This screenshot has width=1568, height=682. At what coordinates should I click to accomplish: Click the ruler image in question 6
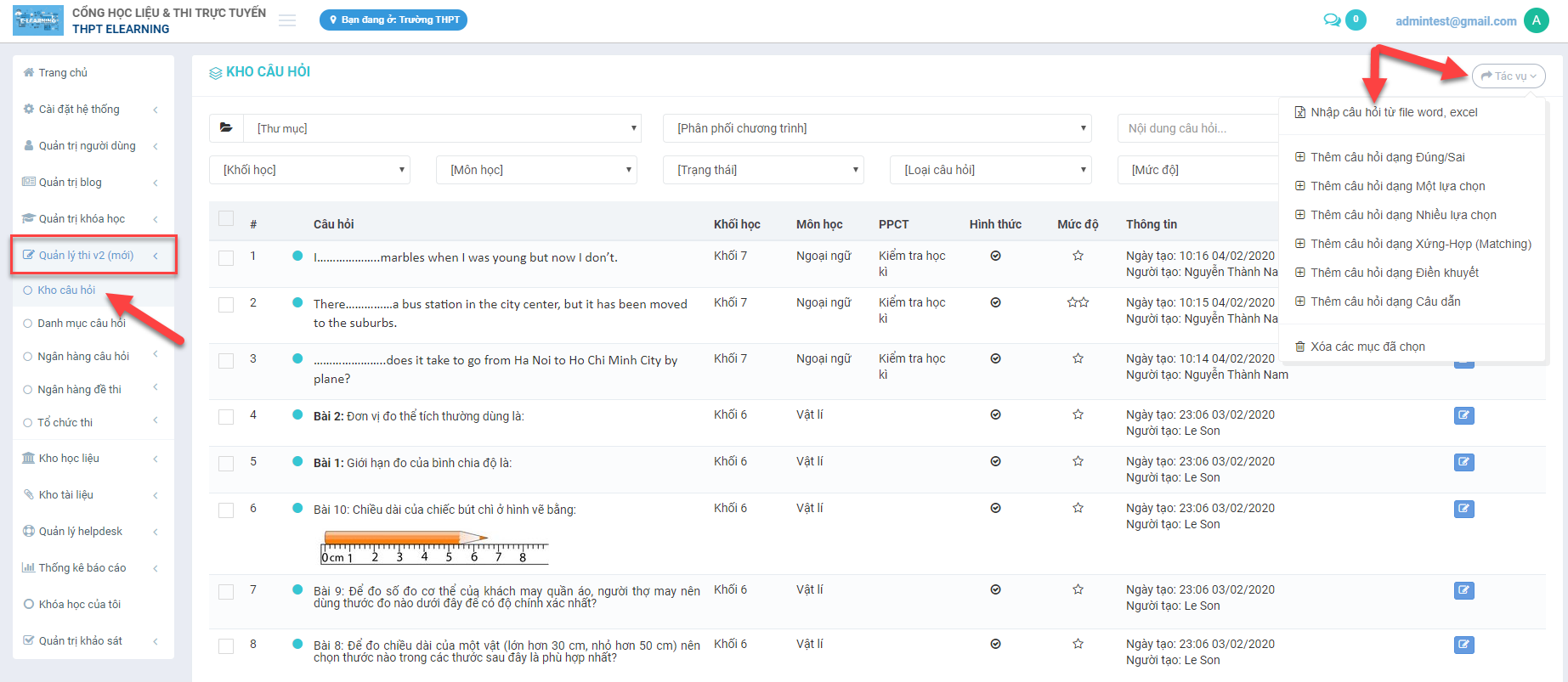(x=434, y=548)
